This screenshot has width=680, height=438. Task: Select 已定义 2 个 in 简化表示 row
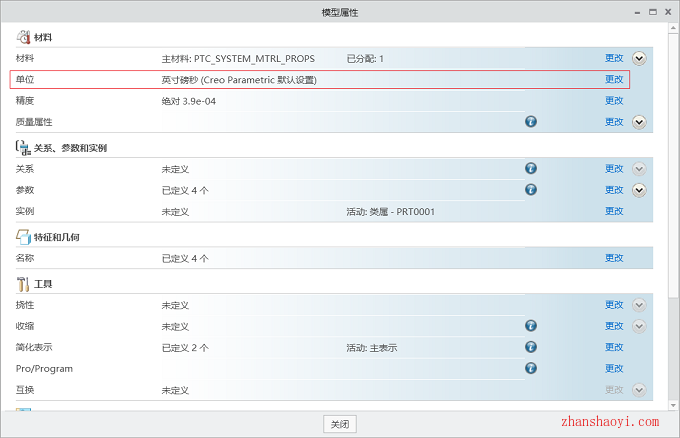pos(185,348)
